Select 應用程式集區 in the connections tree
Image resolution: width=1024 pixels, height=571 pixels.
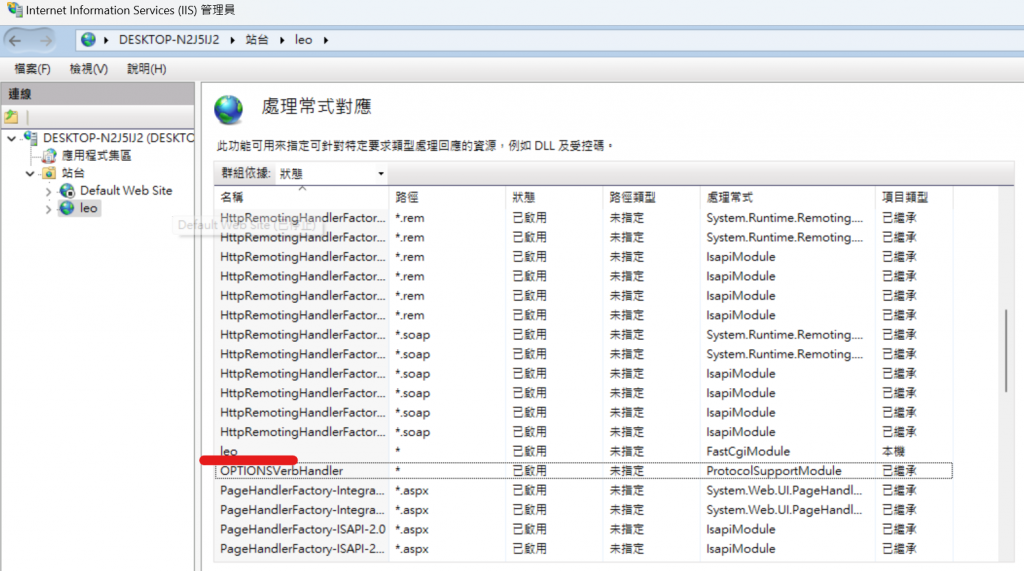(x=97, y=155)
